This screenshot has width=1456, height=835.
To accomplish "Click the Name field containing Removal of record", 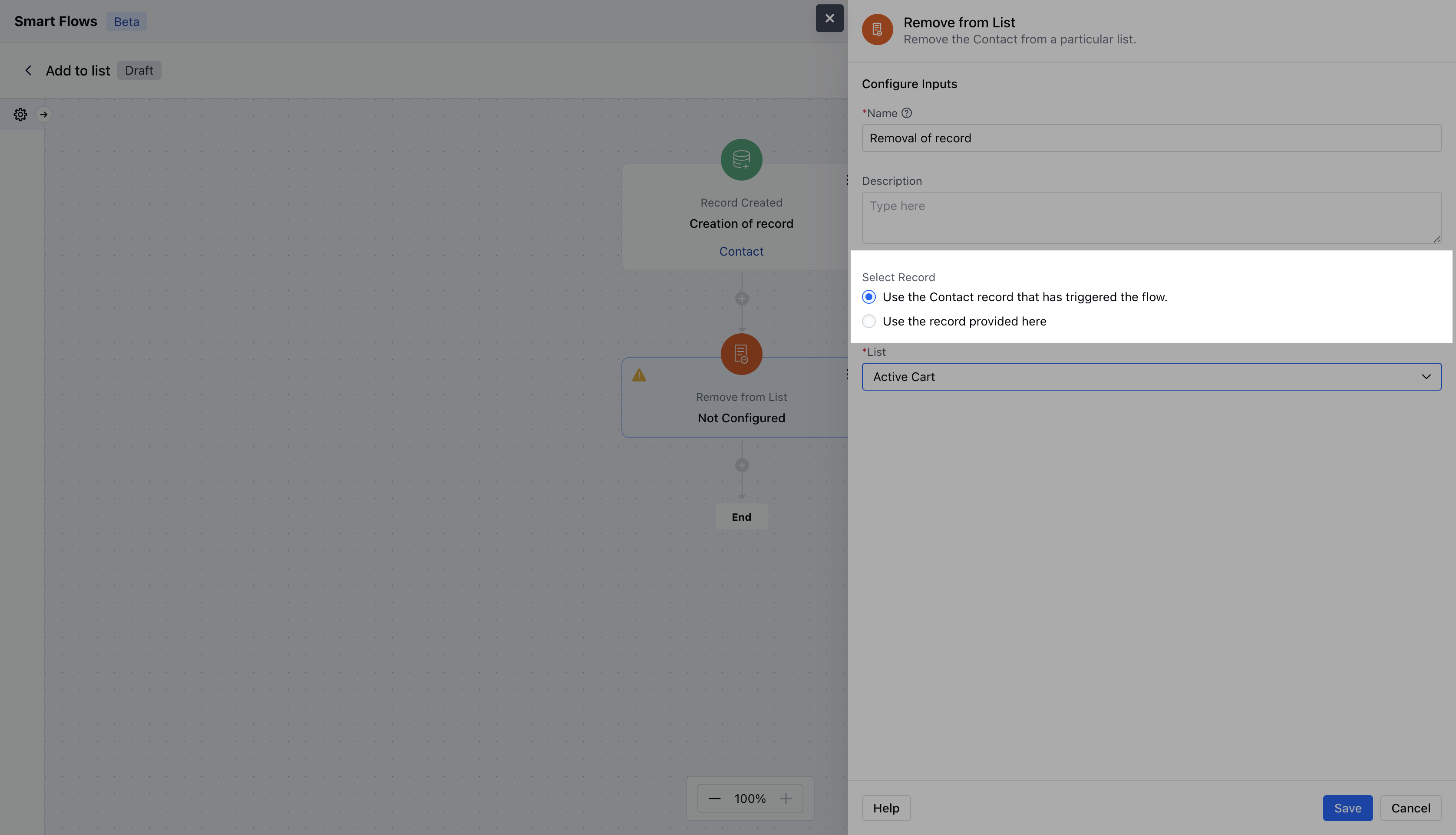I will point(1151,138).
